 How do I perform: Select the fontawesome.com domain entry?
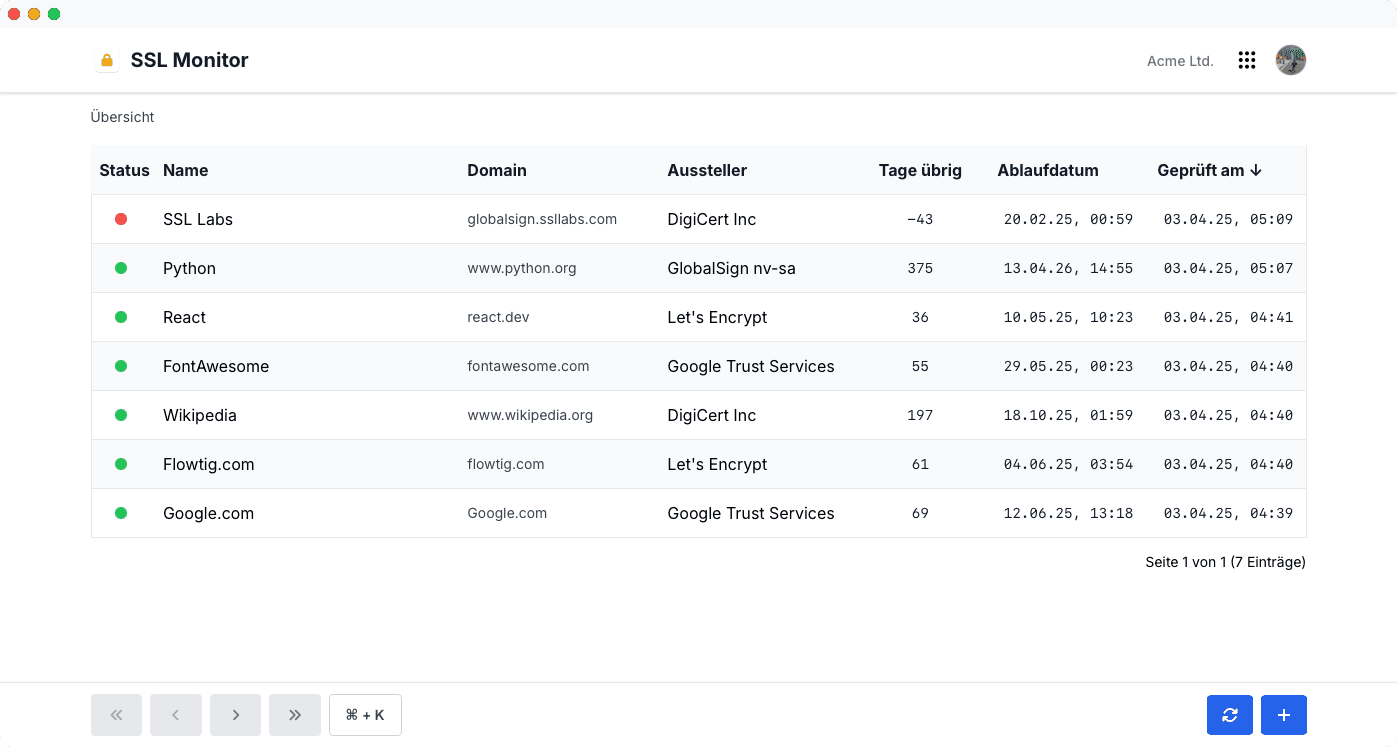(x=528, y=366)
